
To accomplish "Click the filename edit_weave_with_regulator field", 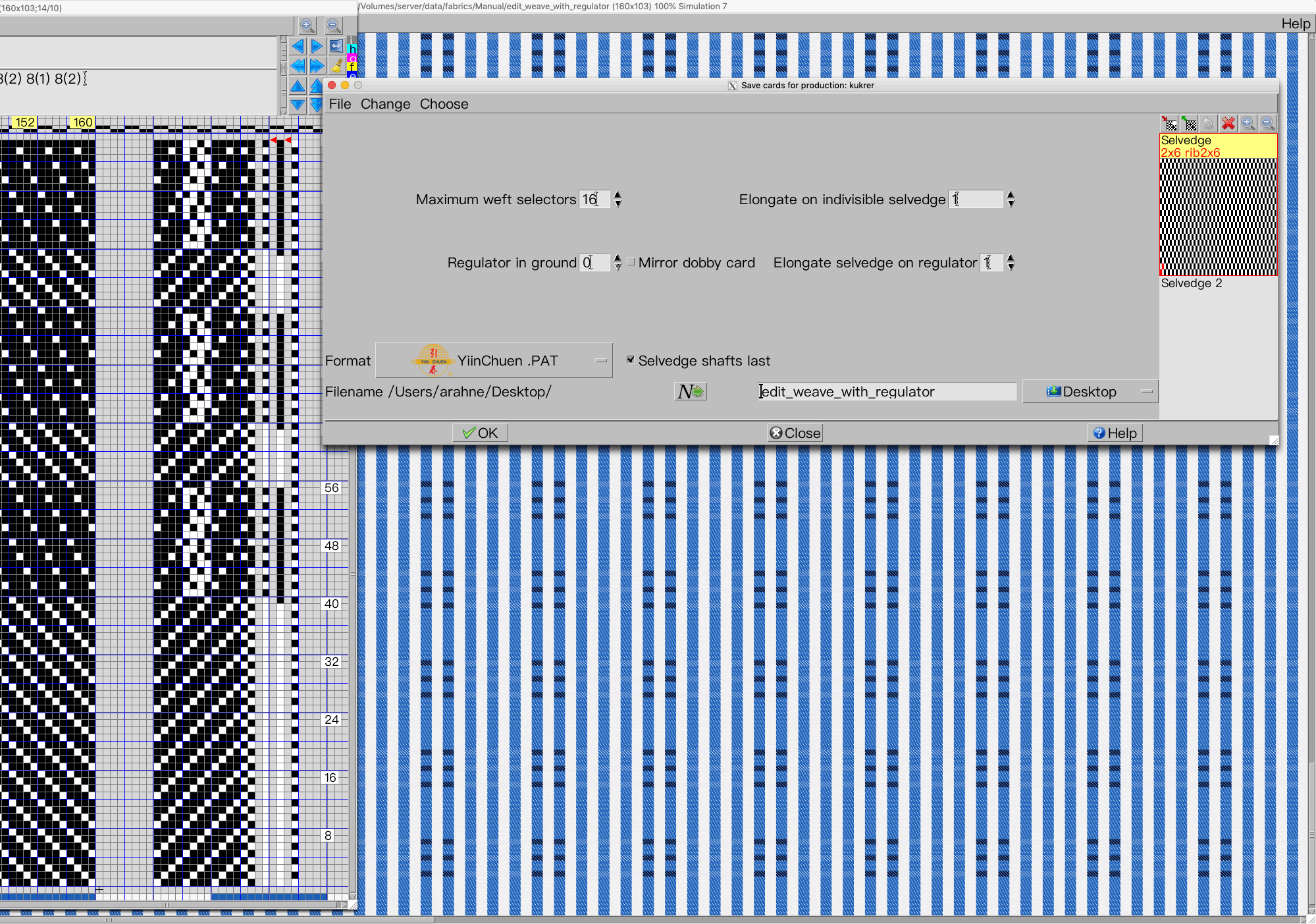I will (x=886, y=392).
